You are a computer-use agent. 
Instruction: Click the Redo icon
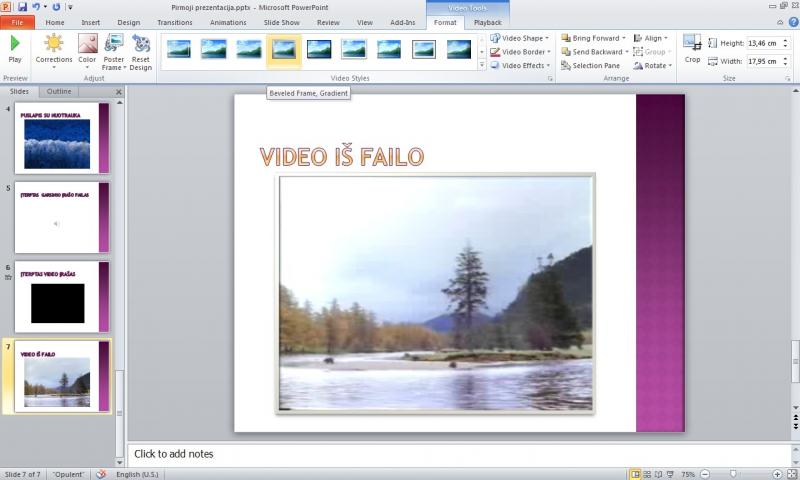click(x=56, y=7)
